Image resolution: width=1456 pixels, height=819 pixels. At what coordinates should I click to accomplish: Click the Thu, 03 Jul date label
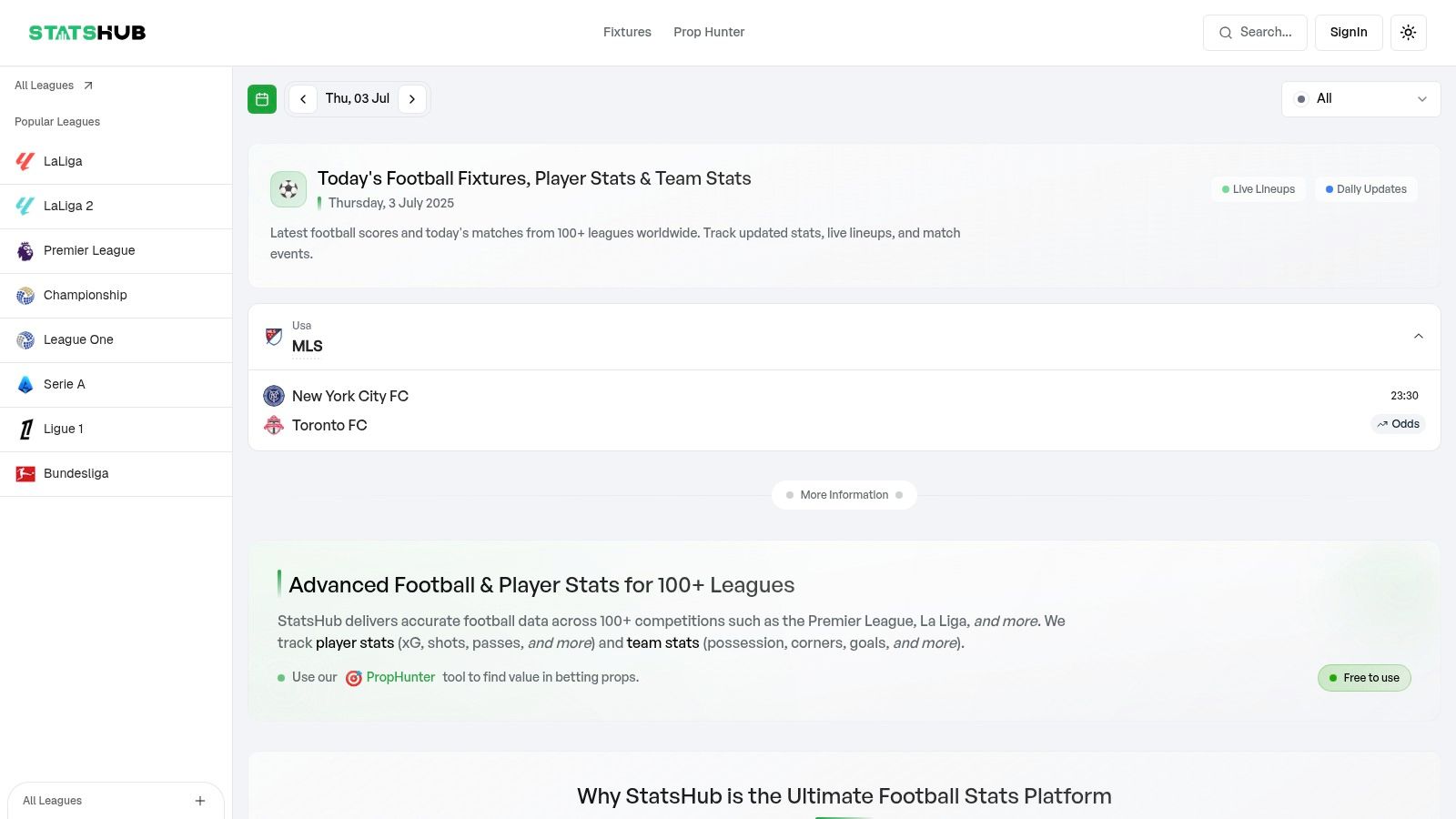pos(358,98)
